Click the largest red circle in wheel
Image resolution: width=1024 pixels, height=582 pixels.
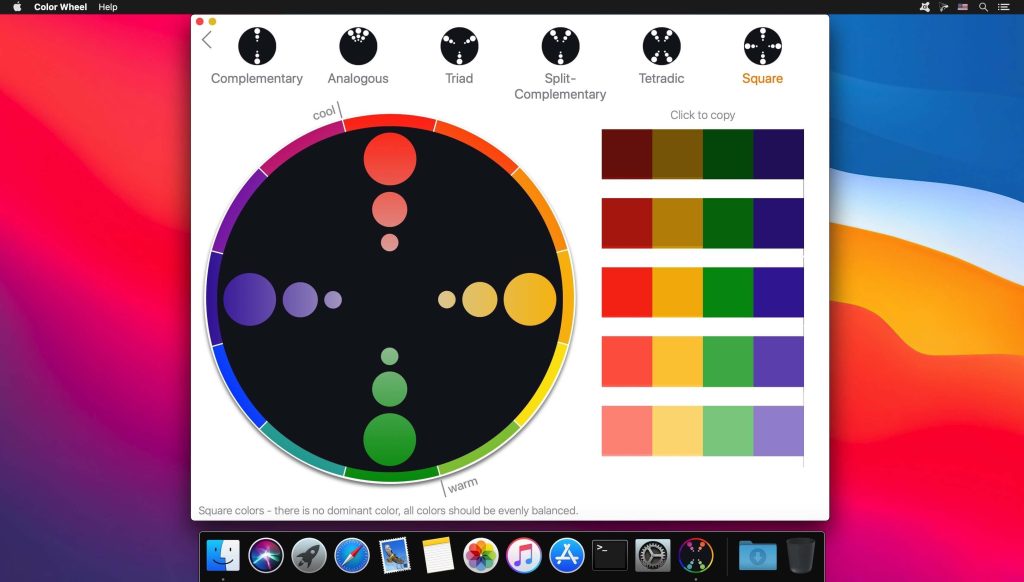coord(390,159)
